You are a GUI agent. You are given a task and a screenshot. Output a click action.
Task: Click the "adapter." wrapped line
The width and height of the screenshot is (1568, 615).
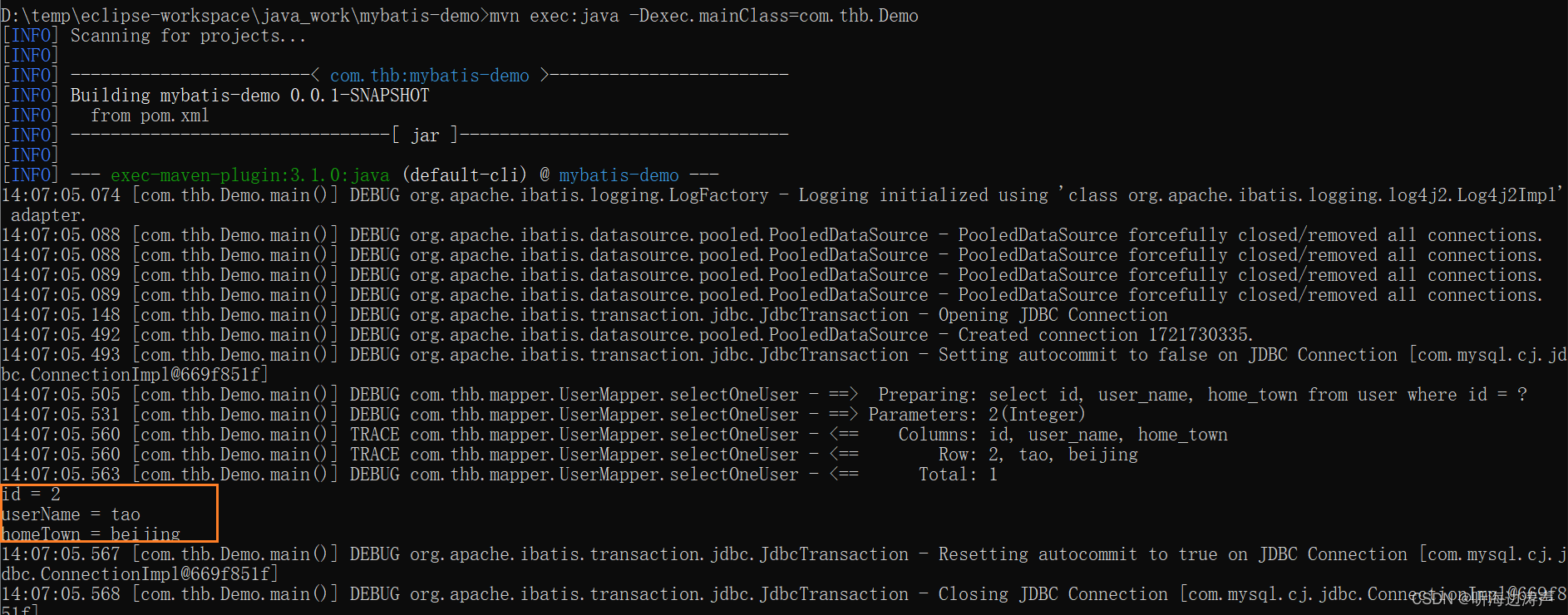[47, 215]
